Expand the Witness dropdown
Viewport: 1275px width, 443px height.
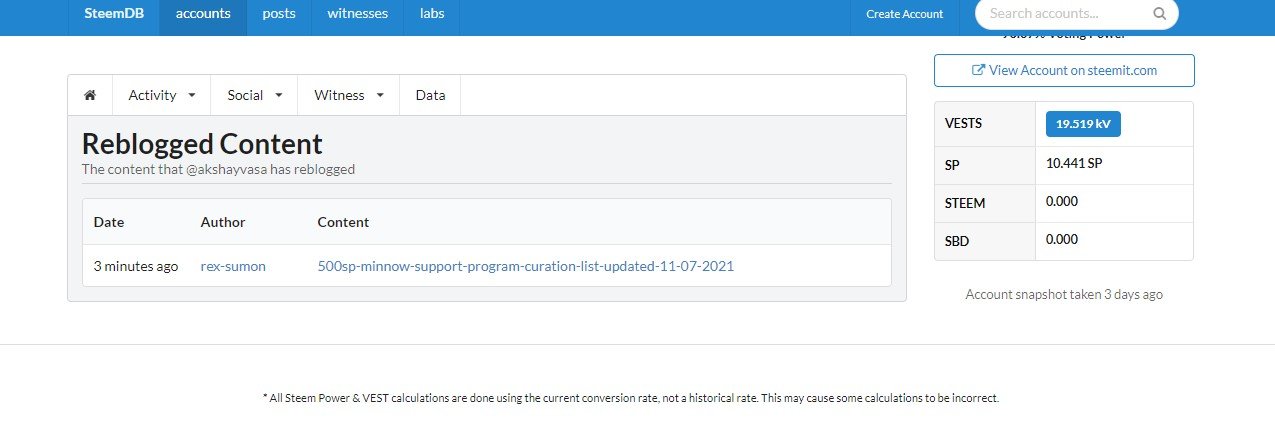pyautogui.click(x=349, y=95)
